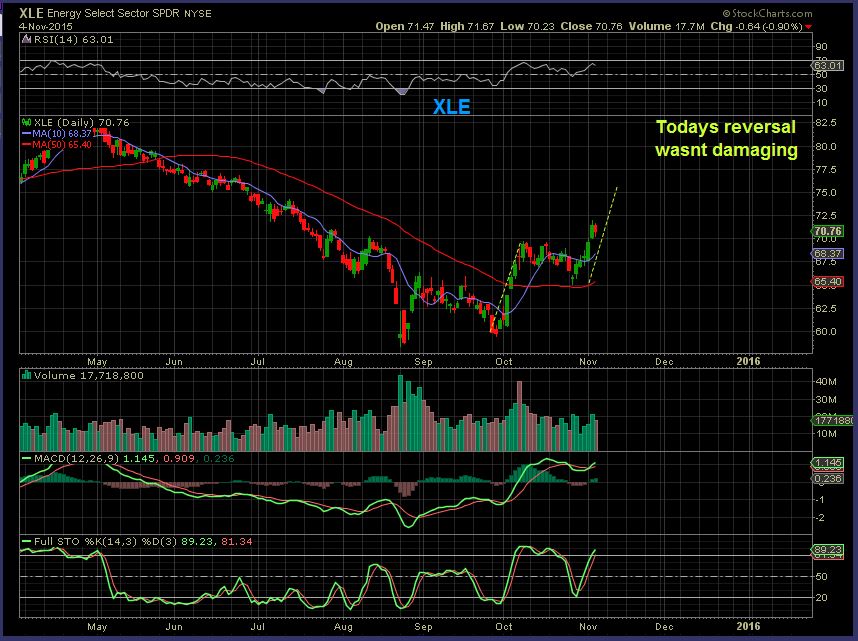858x641 pixels.
Task: Click the Aug label under the price chart
Action: tap(343, 362)
